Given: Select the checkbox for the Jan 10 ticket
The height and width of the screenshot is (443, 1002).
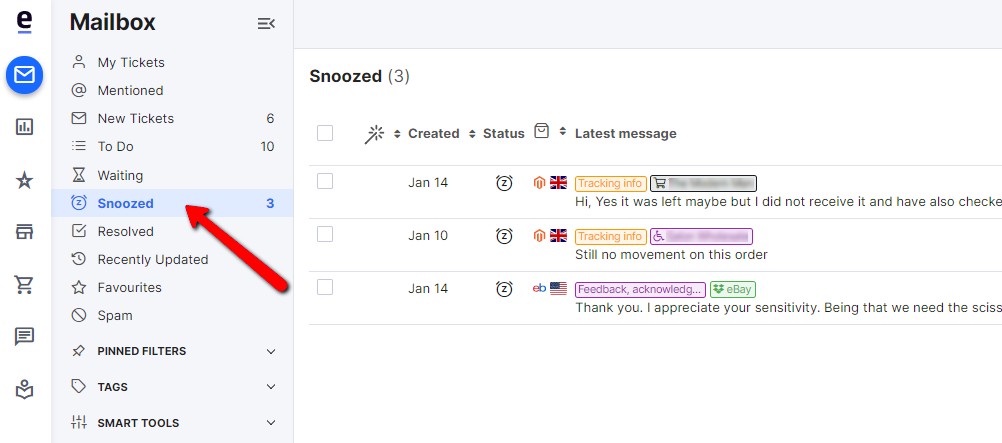Looking at the screenshot, I should (325, 235).
